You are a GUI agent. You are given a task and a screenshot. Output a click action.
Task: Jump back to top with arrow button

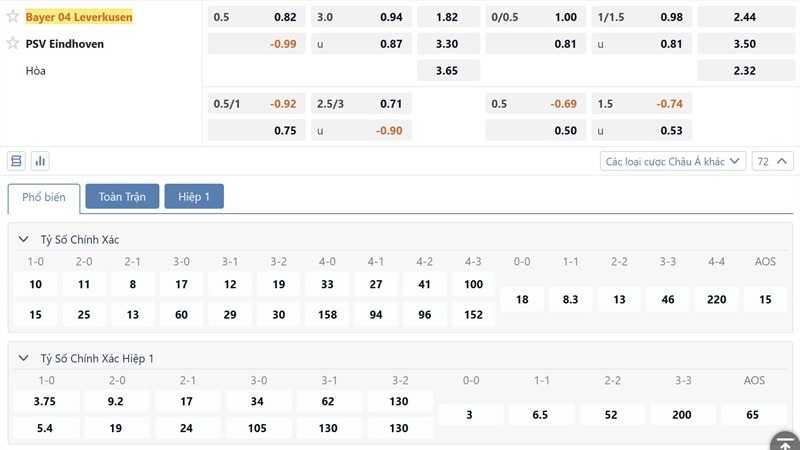pyautogui.click(x=785, y=442)
